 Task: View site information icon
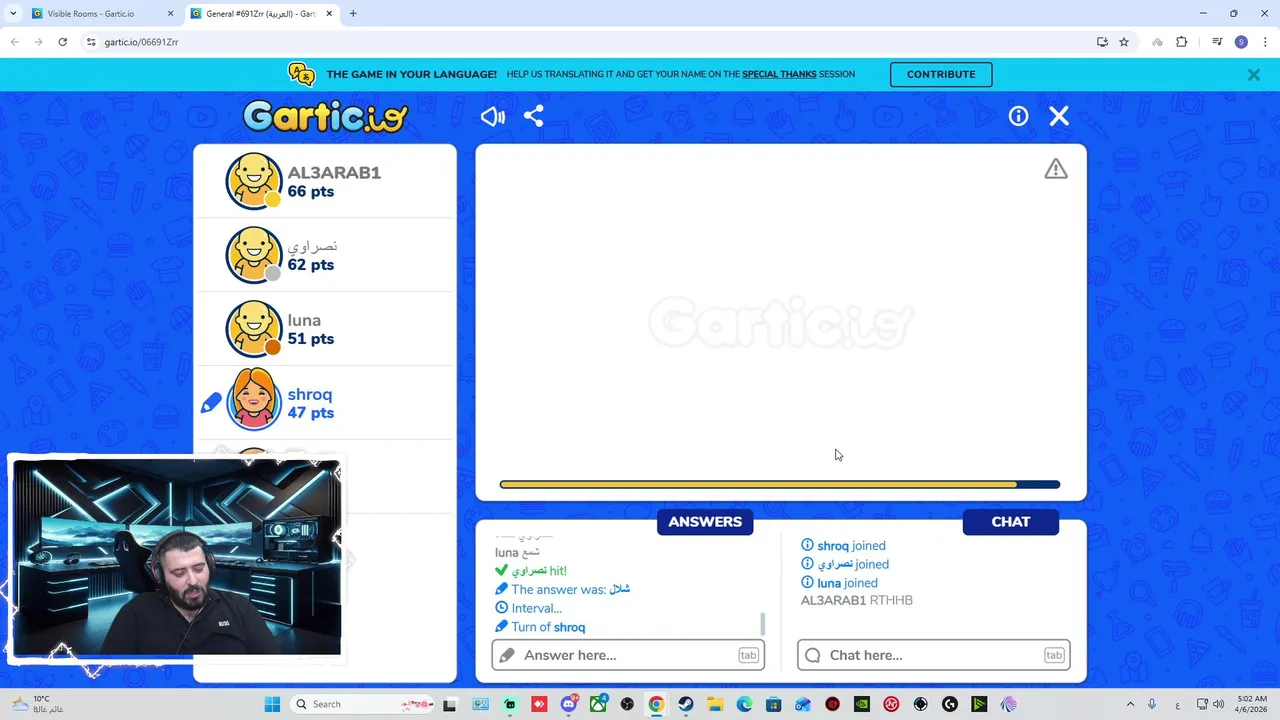(x=90, y=42)
